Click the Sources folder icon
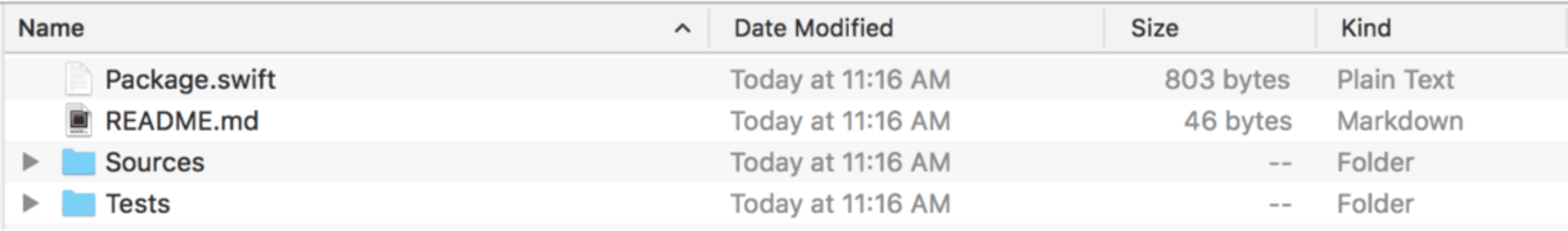The image size is (1568, 231). 78,162
